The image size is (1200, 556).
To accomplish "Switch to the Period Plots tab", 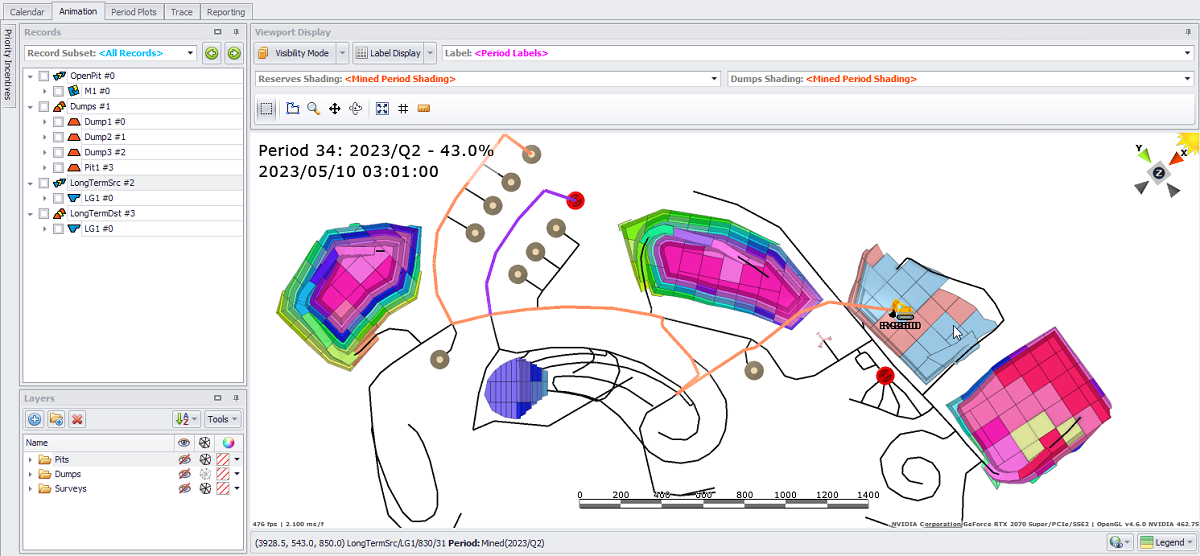I will coord(135,12).
